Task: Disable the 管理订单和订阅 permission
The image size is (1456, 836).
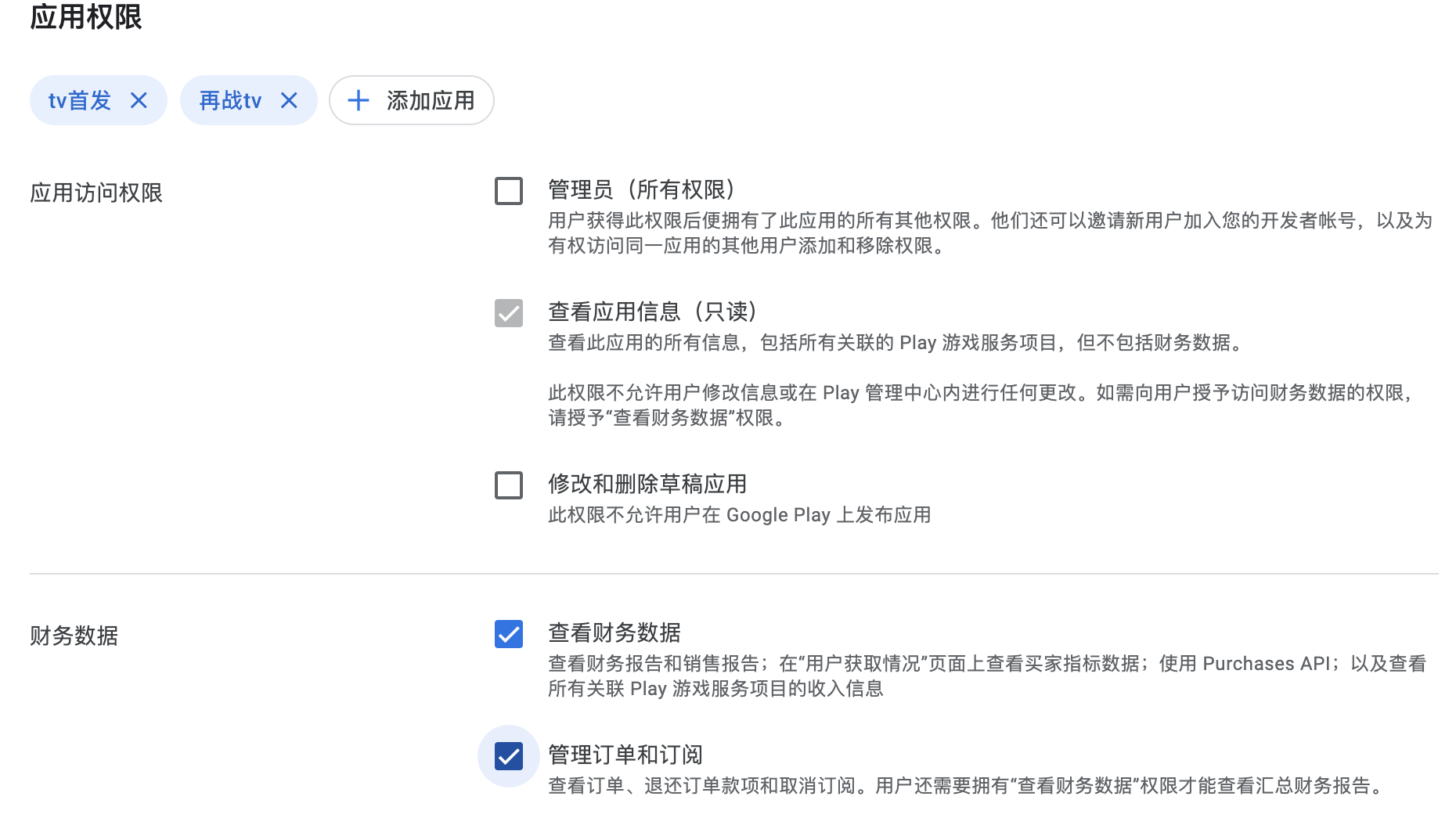Action: point(508,757)
